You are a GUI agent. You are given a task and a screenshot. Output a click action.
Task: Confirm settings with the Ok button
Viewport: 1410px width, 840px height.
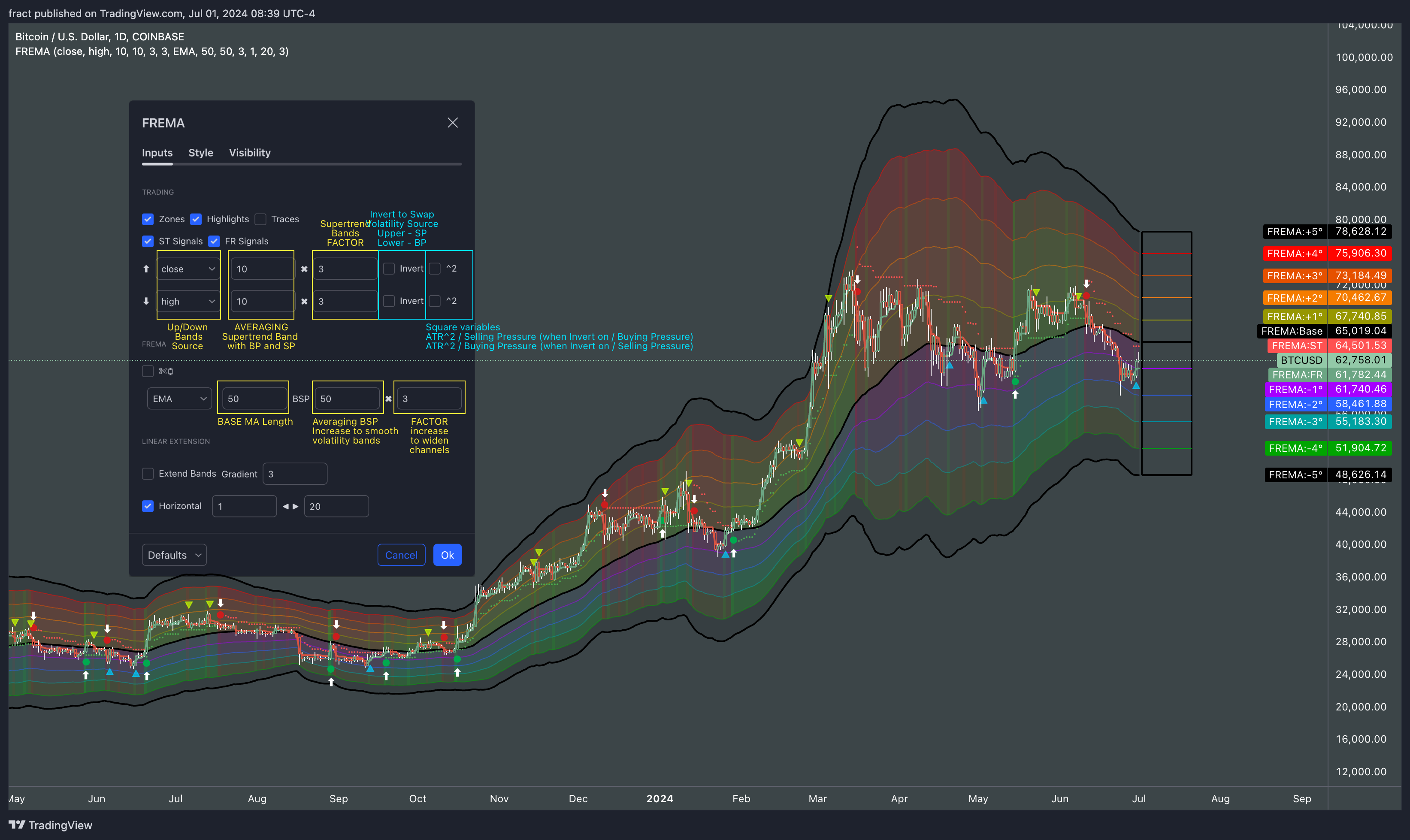(x=447, y=555)
